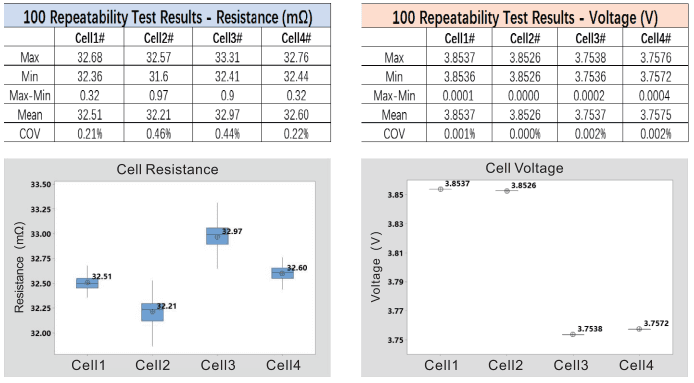This screenshot has height=383, width=694.
Task: Click the Cell Resistance chart title
Action: 167,170
